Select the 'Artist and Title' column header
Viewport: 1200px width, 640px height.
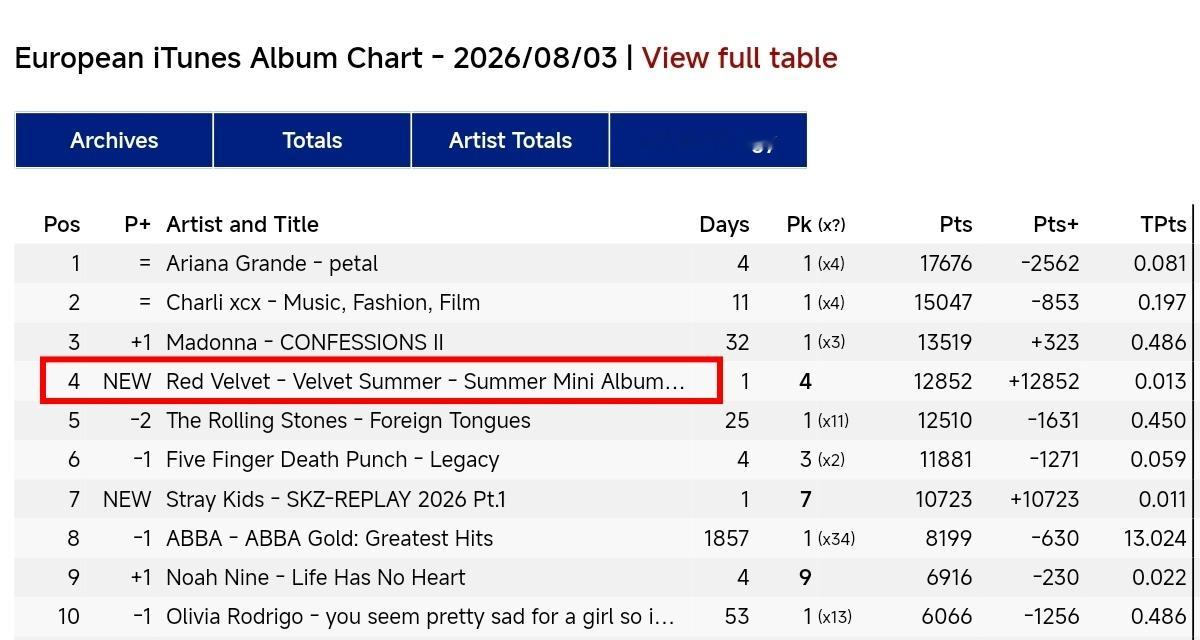click(x=243, y=224)
